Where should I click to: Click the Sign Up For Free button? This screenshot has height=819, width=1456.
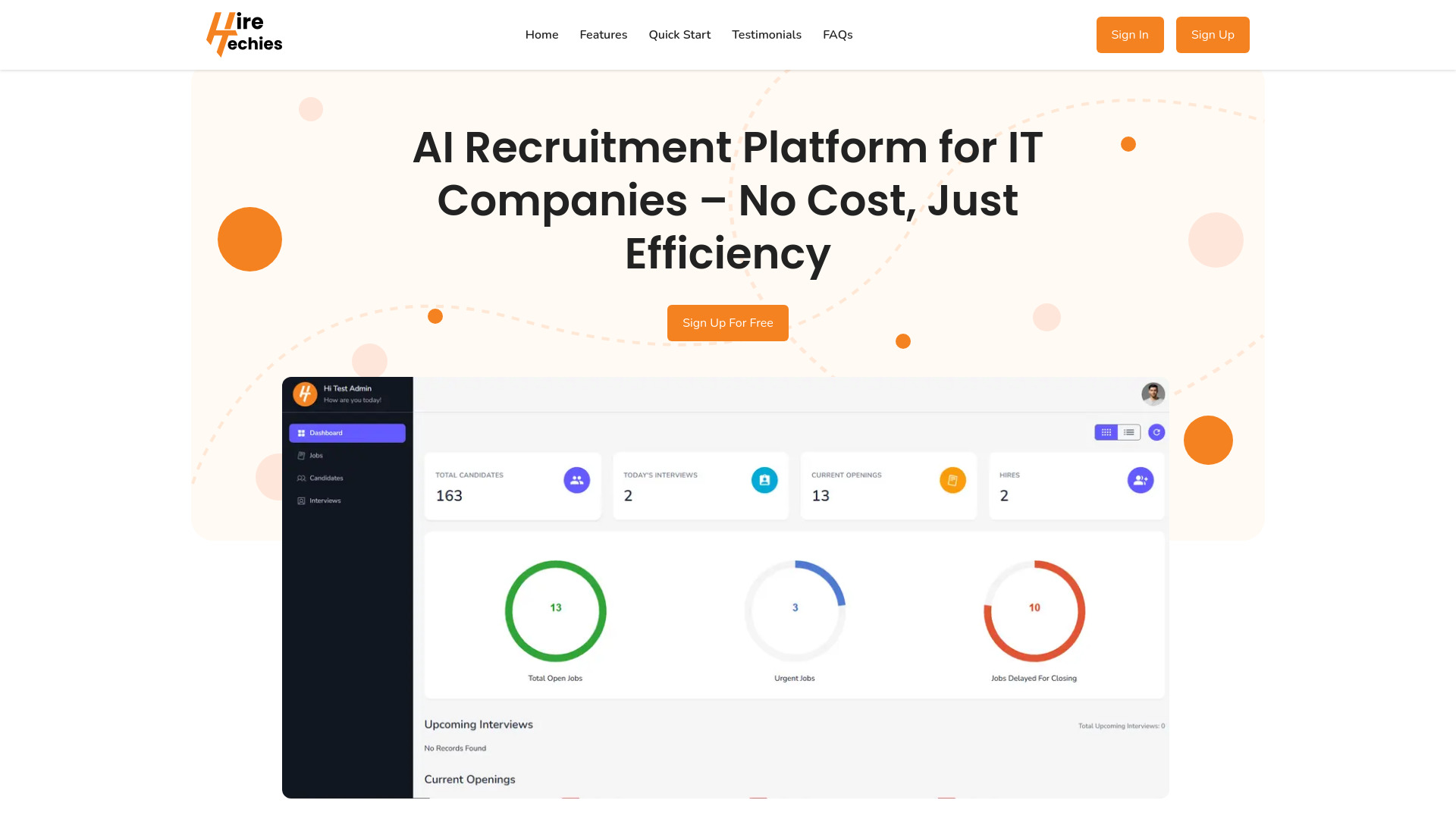tap(728, 323)
